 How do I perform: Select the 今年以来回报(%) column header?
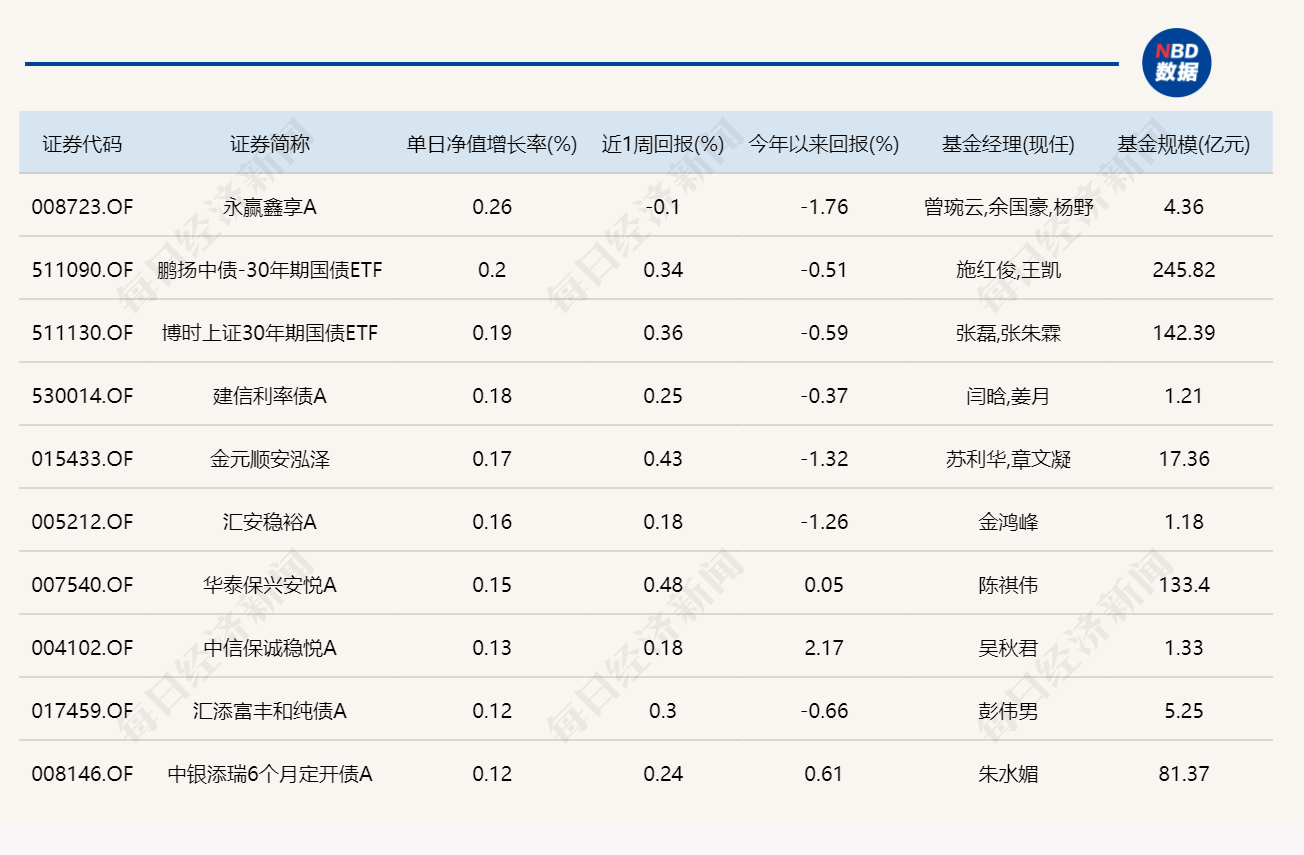point(824,144)
